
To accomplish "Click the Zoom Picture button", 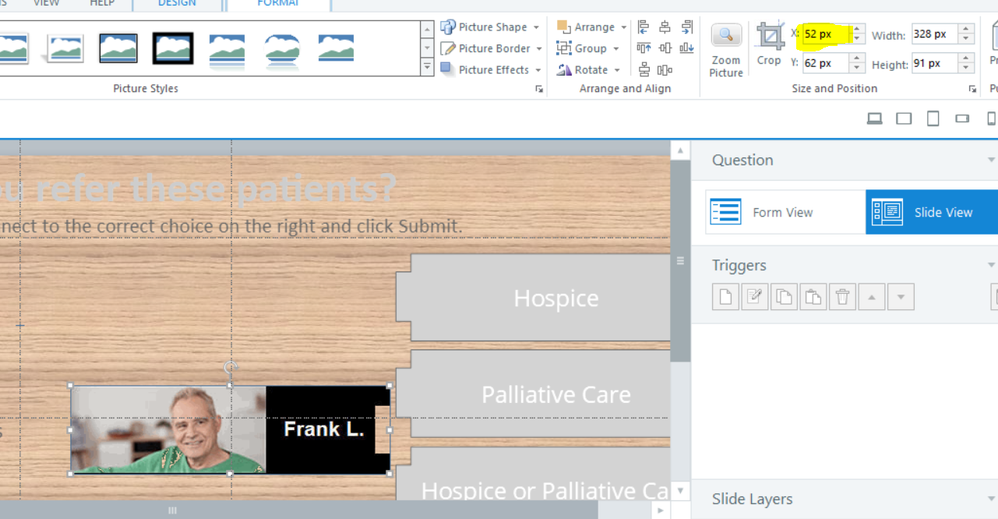I will pyautogui.click(x=726, y=50).
